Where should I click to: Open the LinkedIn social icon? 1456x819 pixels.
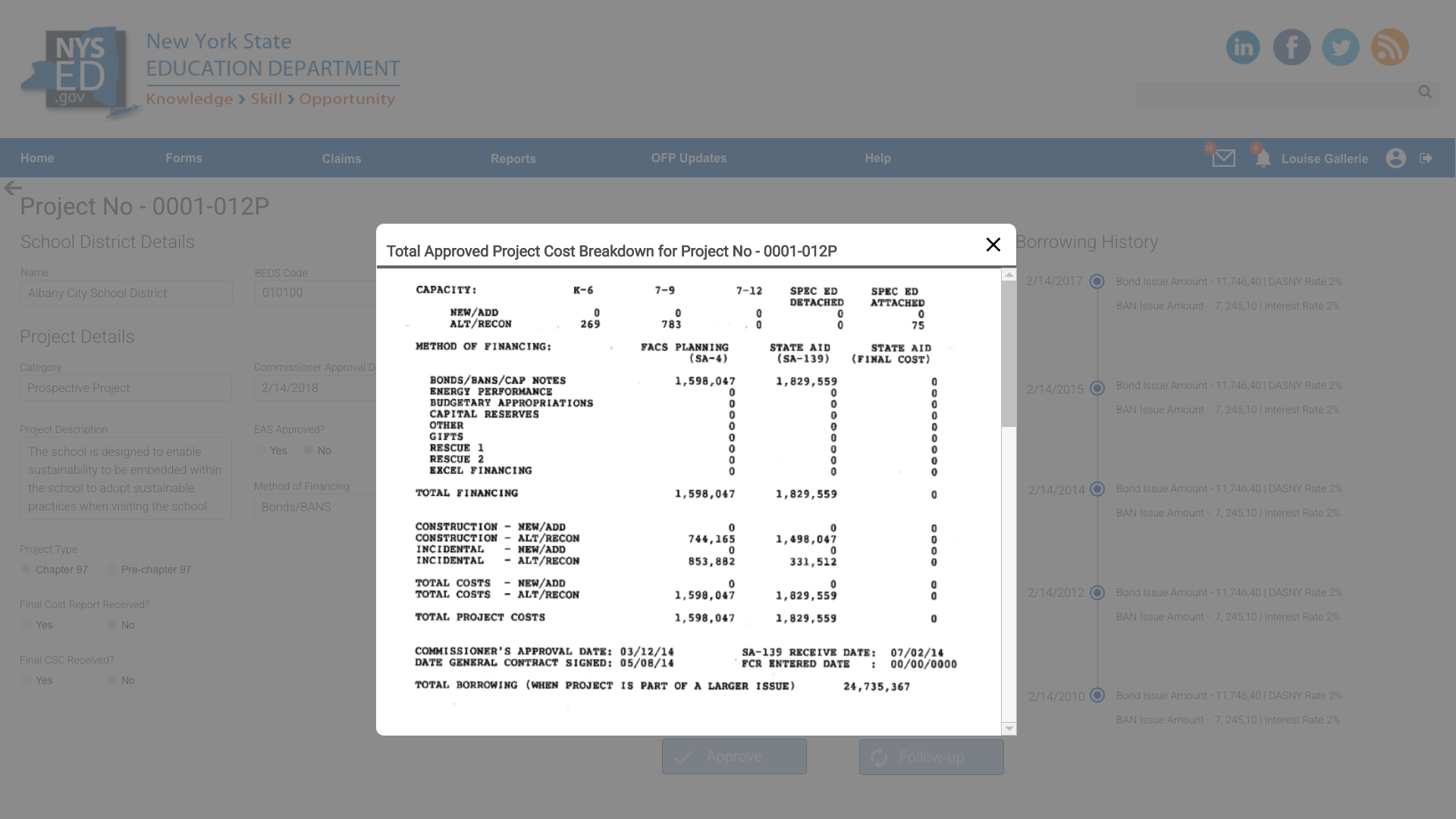tap(1243, 47)
